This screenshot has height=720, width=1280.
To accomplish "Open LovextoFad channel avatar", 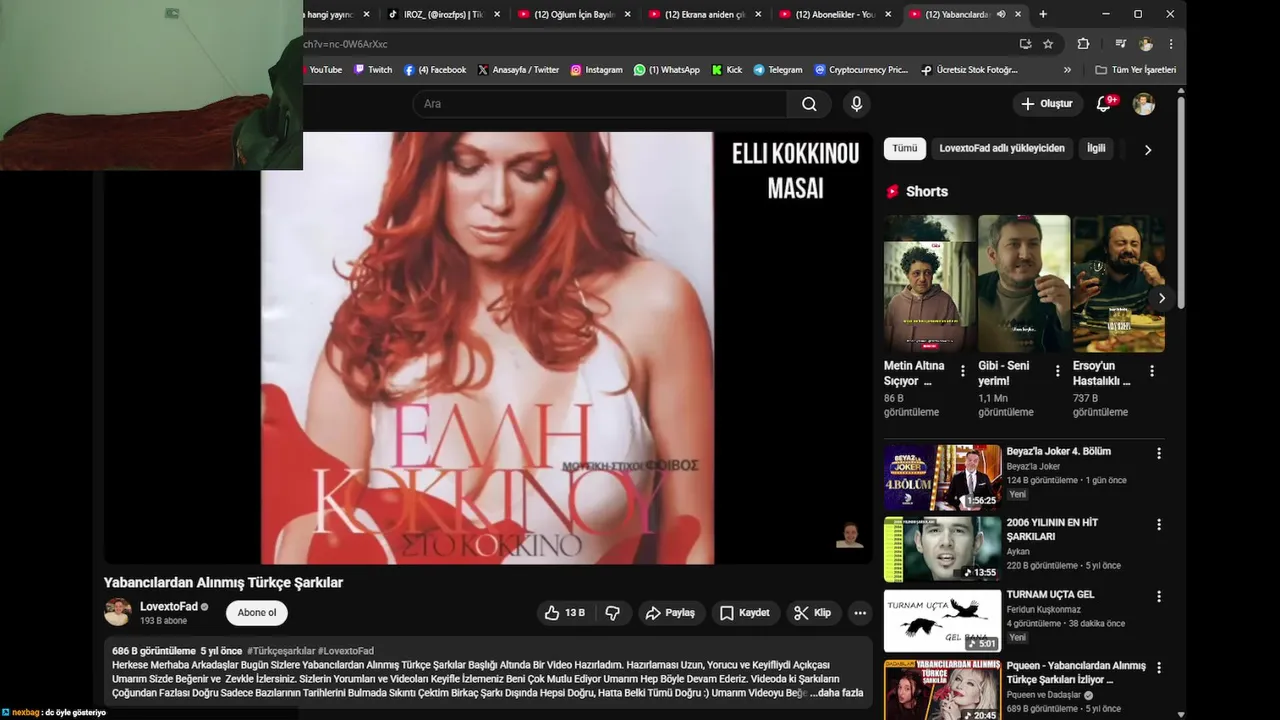I will click(118, 612).
